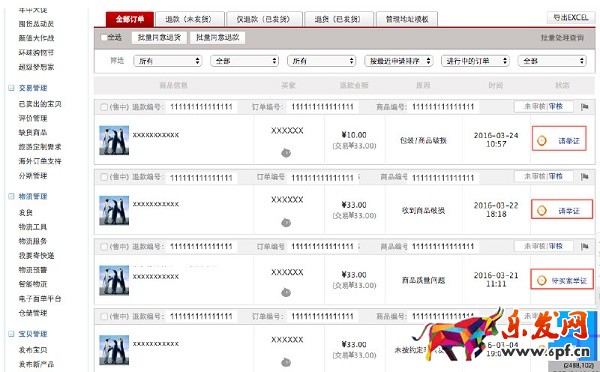Tick the checkbox of the 2016-03-24 refund order
The image size is (600, 372).
[x=104, y=107]
